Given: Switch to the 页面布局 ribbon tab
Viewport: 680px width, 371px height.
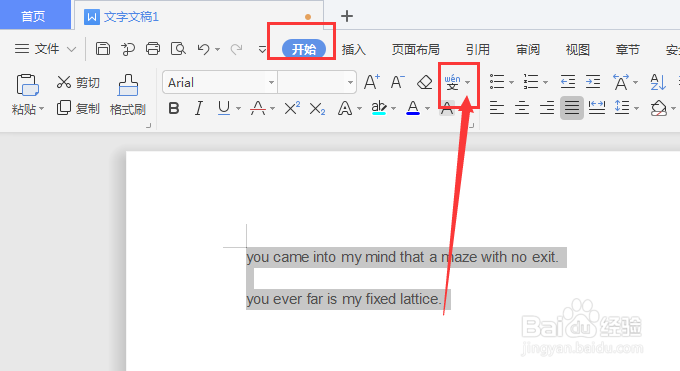Looking at the screenshot, I should click(415, 49).
